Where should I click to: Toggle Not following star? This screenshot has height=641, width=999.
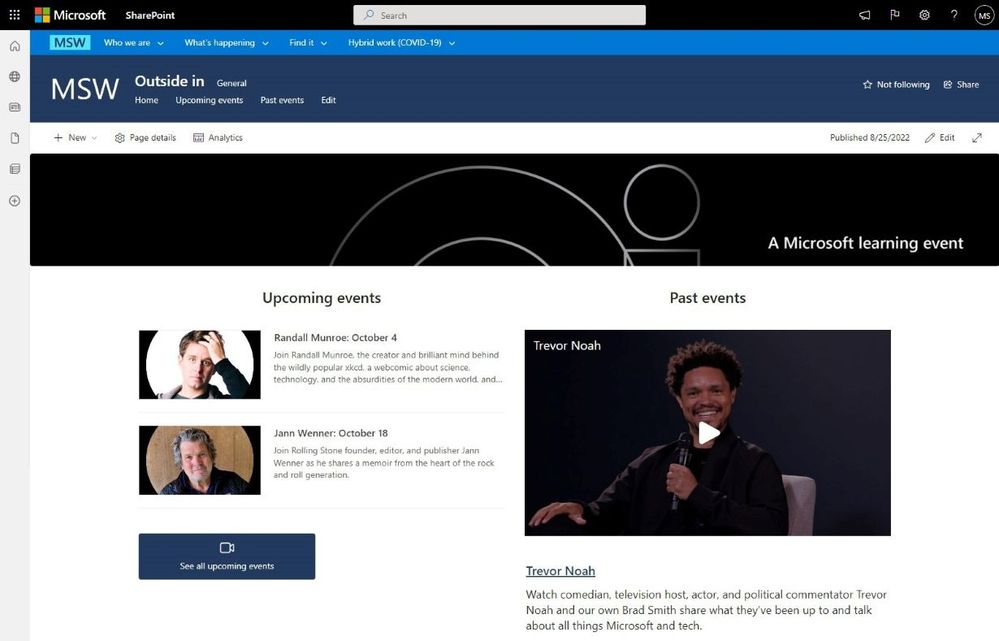pyautogui.click(x=896, y=84)
